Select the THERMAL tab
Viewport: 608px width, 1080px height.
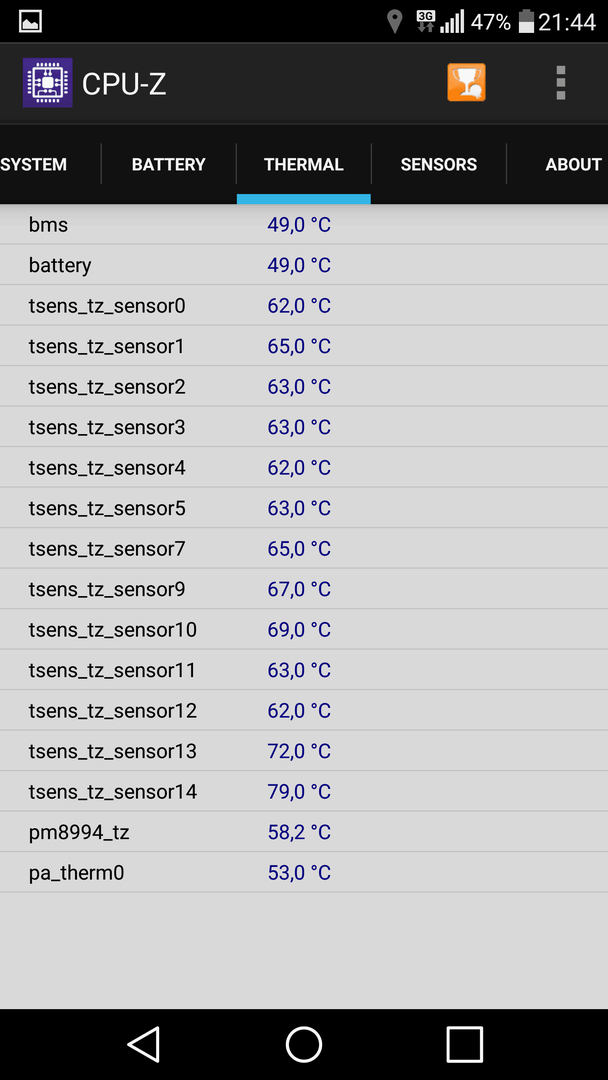[x=304, y=165]
